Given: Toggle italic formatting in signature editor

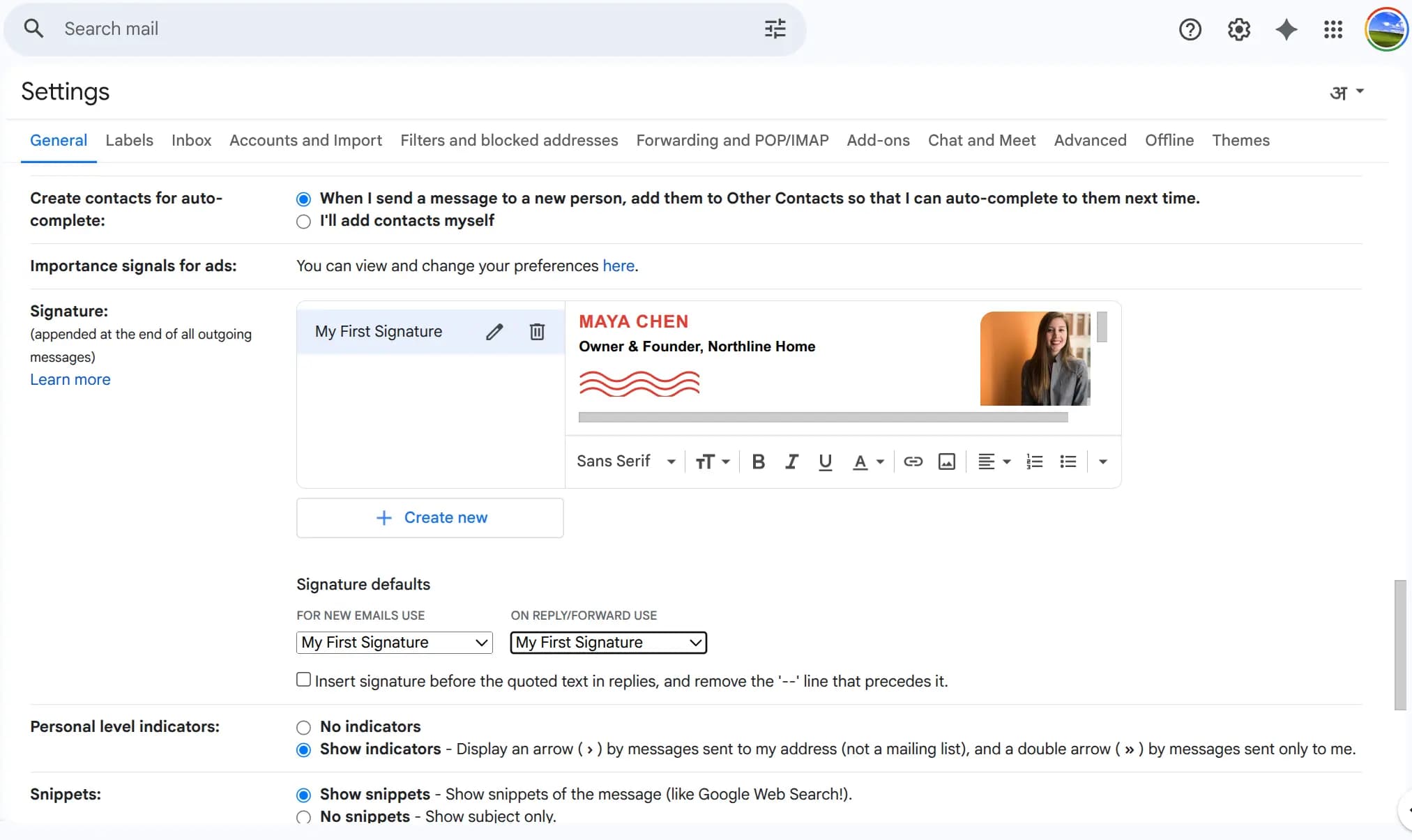Looking at the screenshot, I should (x=791, y=461).
